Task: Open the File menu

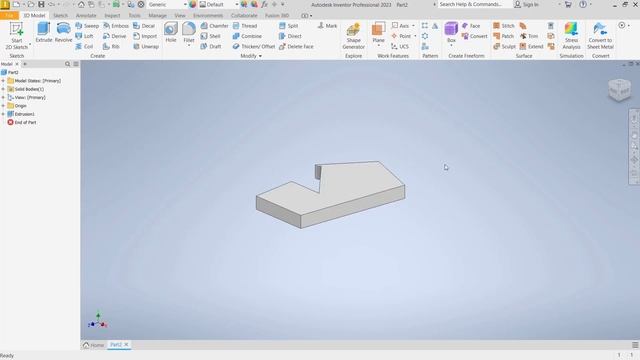Action: point(9,16)
